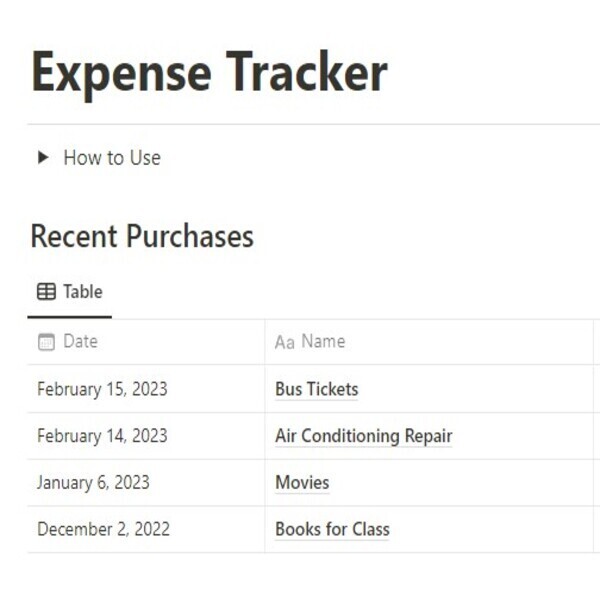Click the Recent Purchases heading
Screen dimensions: 600x600
coord(142,236)
